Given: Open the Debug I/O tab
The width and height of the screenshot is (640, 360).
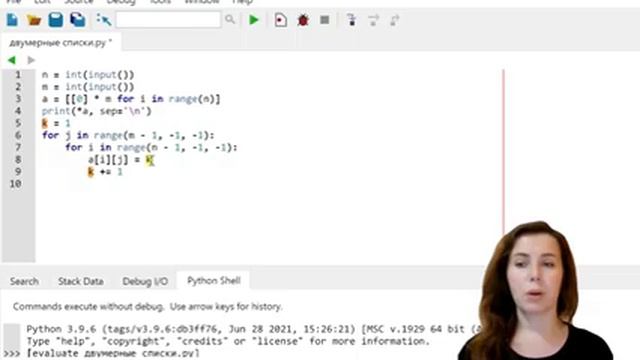Looking at the screenshot, I should pos(145,281).
